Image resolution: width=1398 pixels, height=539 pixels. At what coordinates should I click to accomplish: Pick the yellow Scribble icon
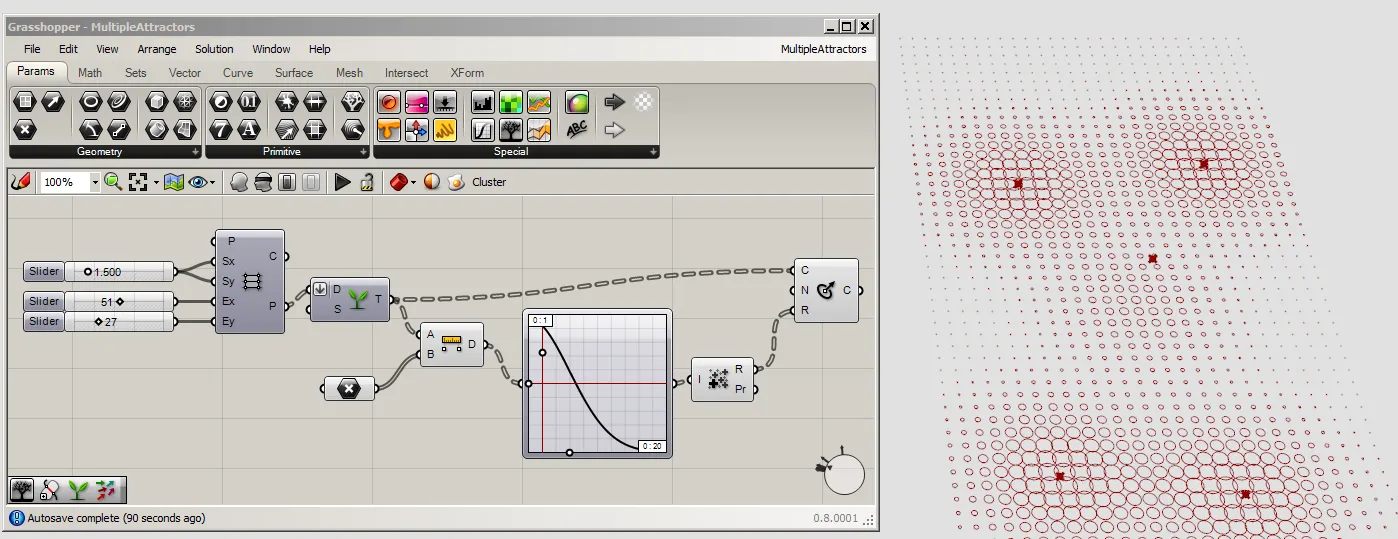tap(445, 129)
